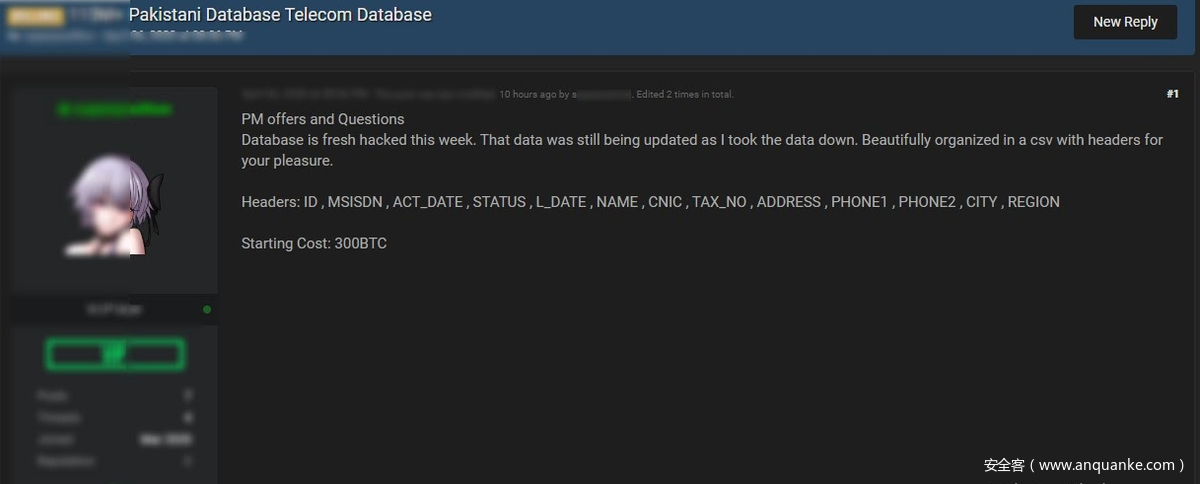Click the New Reply button
Screen dimensions: 1200x484
pyautogui.click(x=1125, y=22)
